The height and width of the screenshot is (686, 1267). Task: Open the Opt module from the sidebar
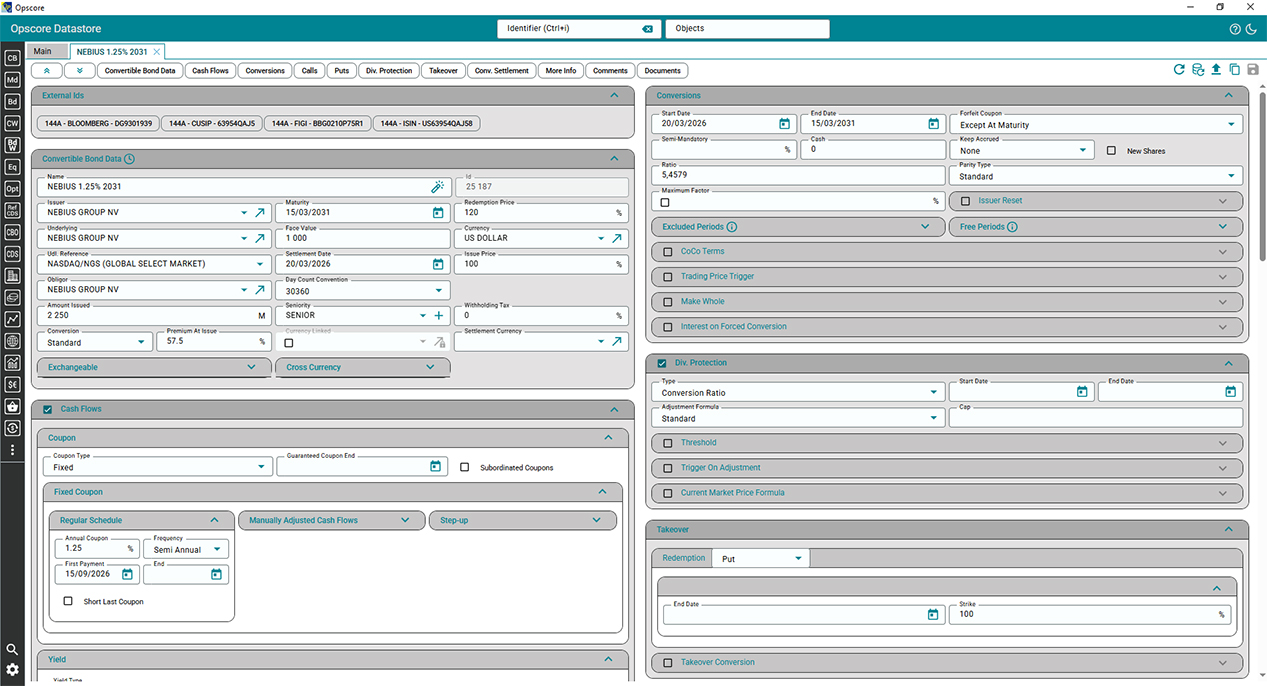click(12, 188)
